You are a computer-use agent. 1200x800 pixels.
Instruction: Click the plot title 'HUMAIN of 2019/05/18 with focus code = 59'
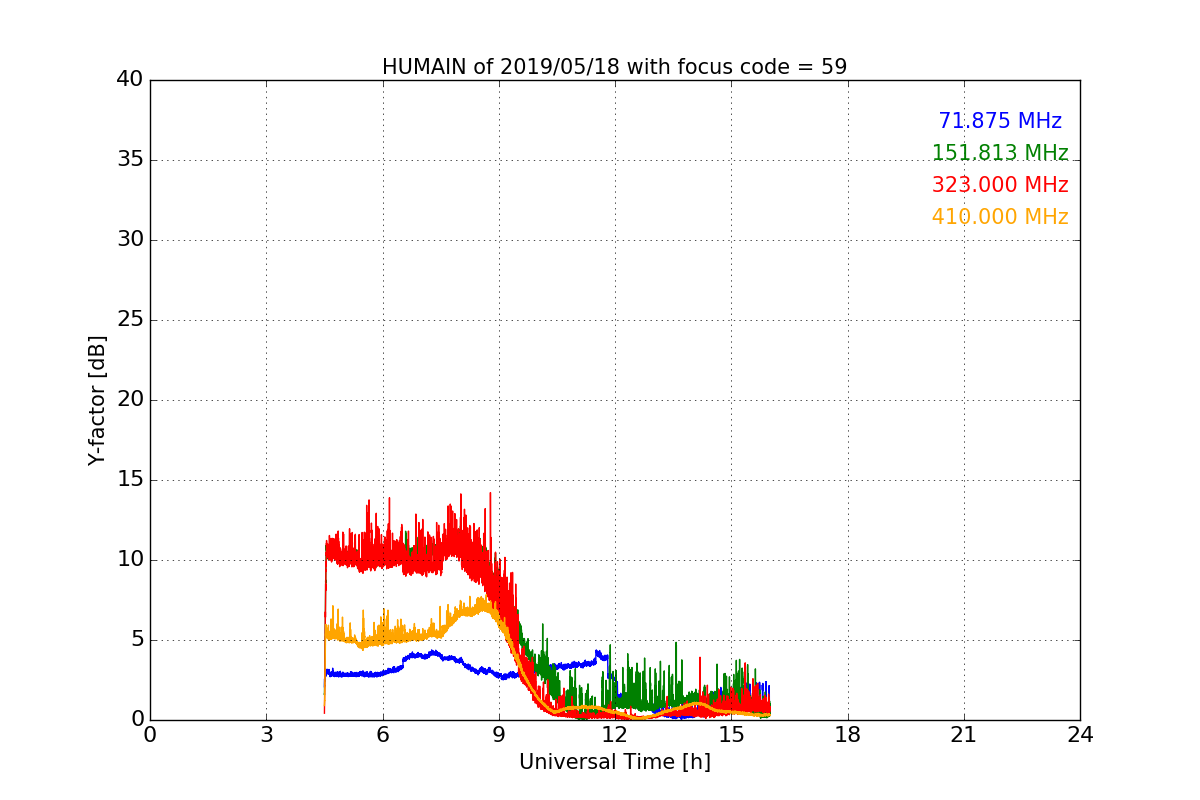point(614,67)
